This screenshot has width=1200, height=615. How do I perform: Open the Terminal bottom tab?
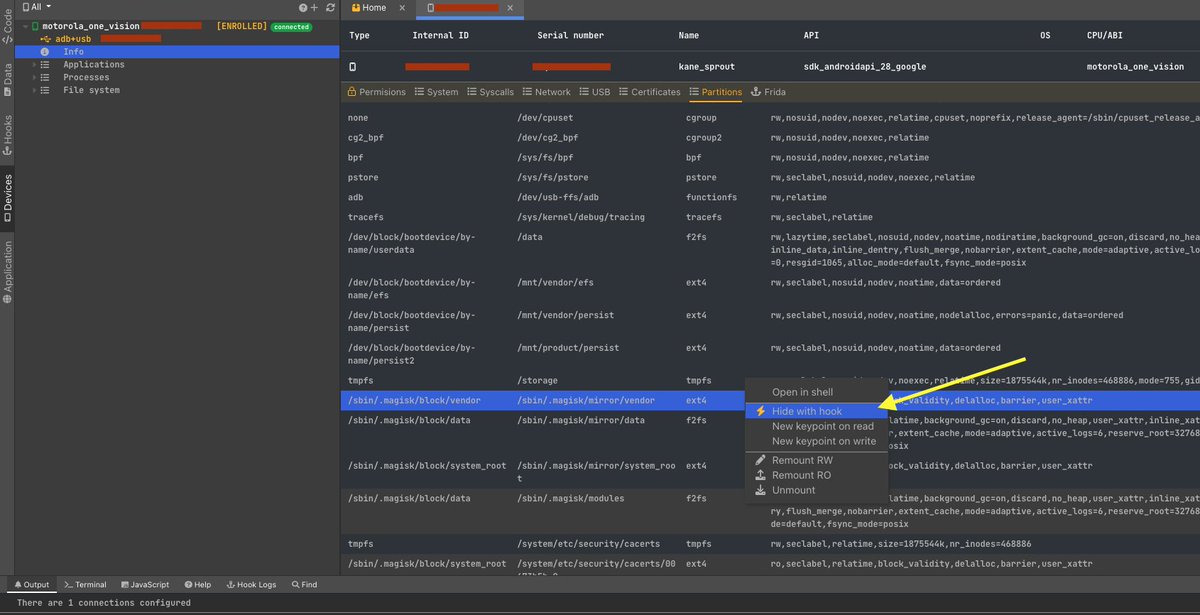85,585
